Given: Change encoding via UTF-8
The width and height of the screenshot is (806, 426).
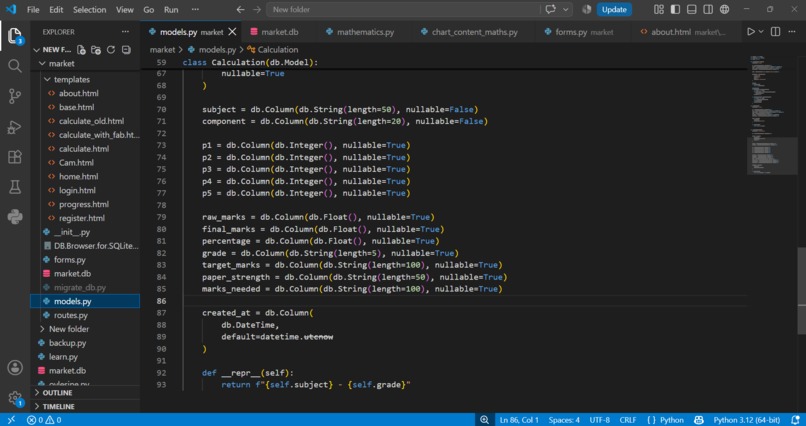Looking at the screenshot, I should point(599,420).
